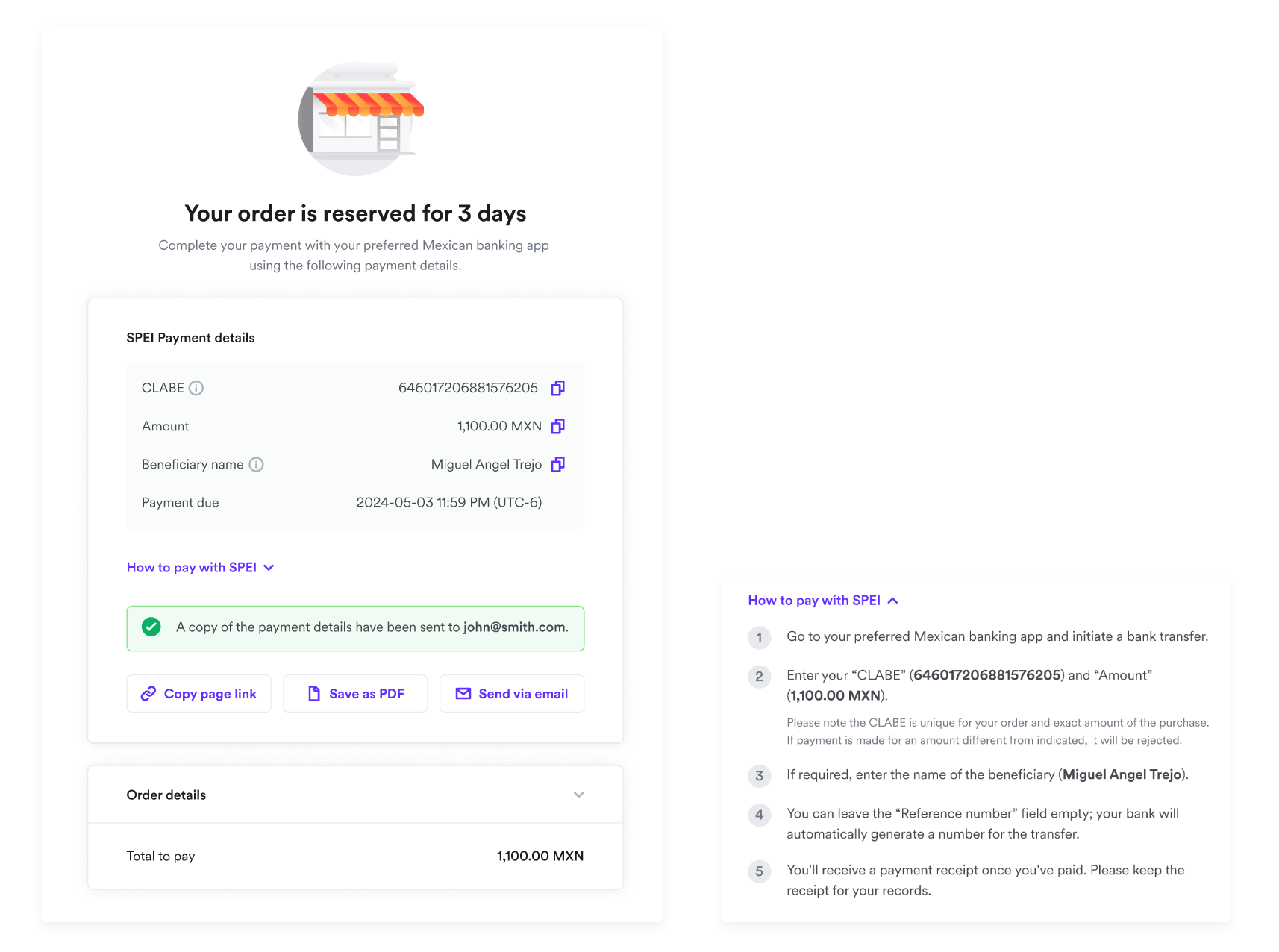Collapse the open How to pay with SPEI panel
Screen dimensions: 1279x952
[x=822, y=601]
